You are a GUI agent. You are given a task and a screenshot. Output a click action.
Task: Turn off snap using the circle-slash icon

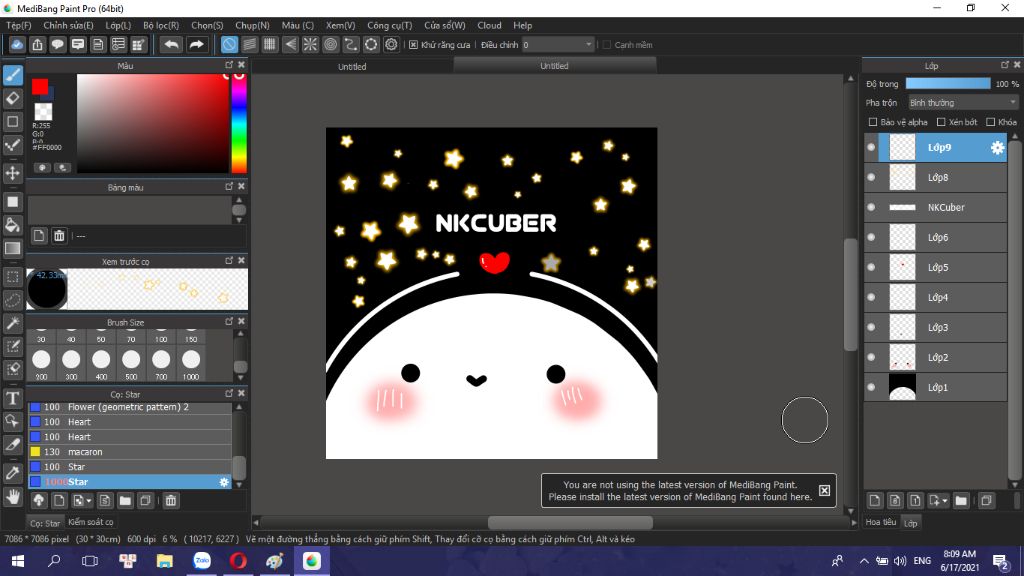pyautogui.click(x=229, y=44)
